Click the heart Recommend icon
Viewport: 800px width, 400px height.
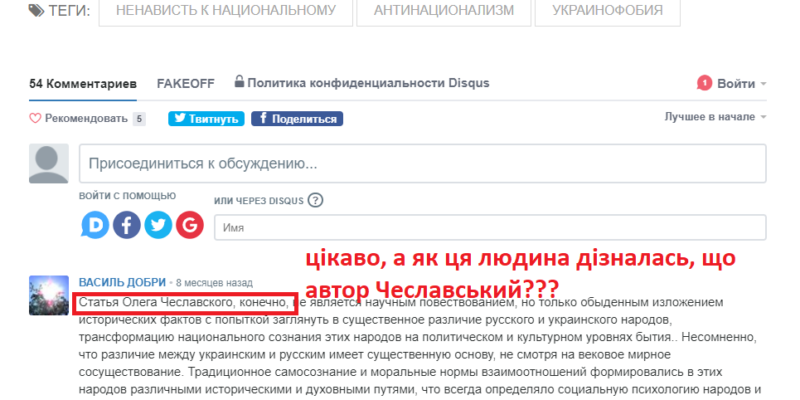coord(35,118)
